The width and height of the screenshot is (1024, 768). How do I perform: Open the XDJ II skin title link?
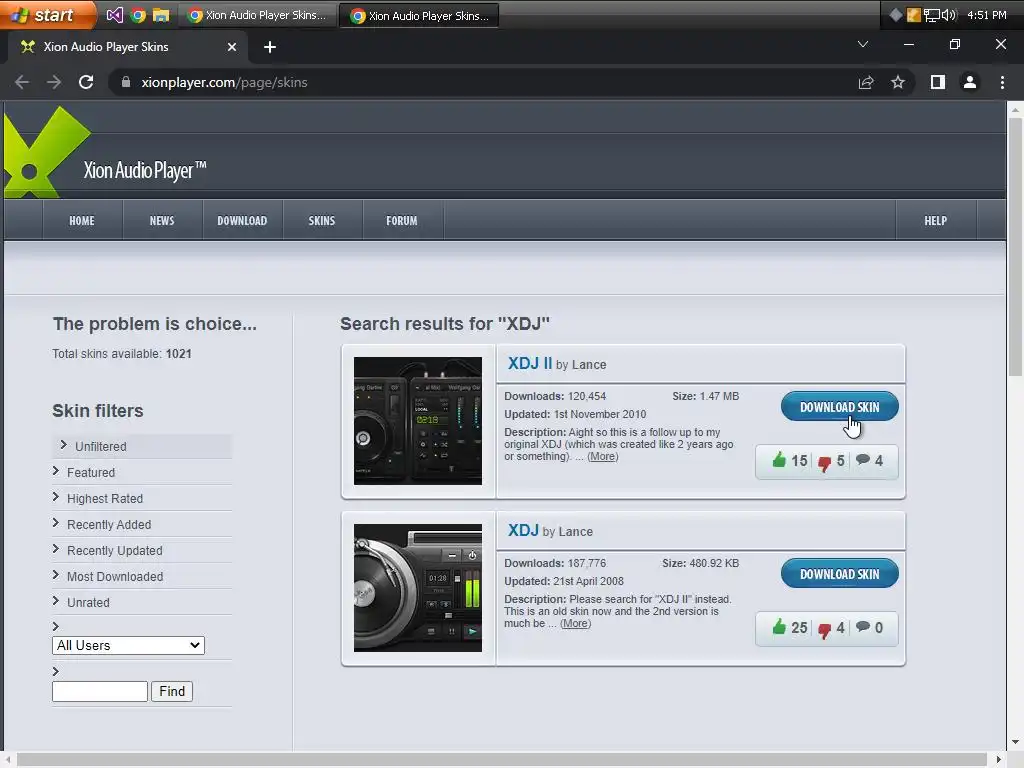(530, 363)
